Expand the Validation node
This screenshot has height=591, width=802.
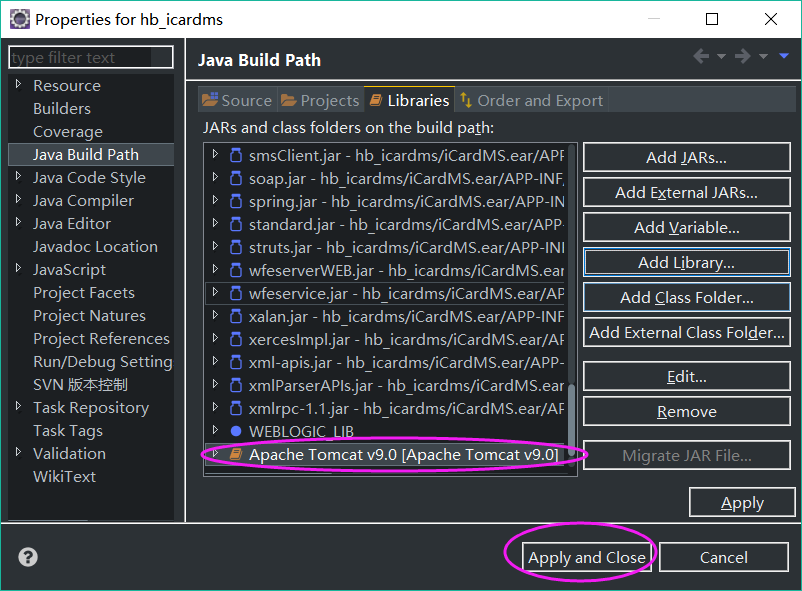coord(18,452)
